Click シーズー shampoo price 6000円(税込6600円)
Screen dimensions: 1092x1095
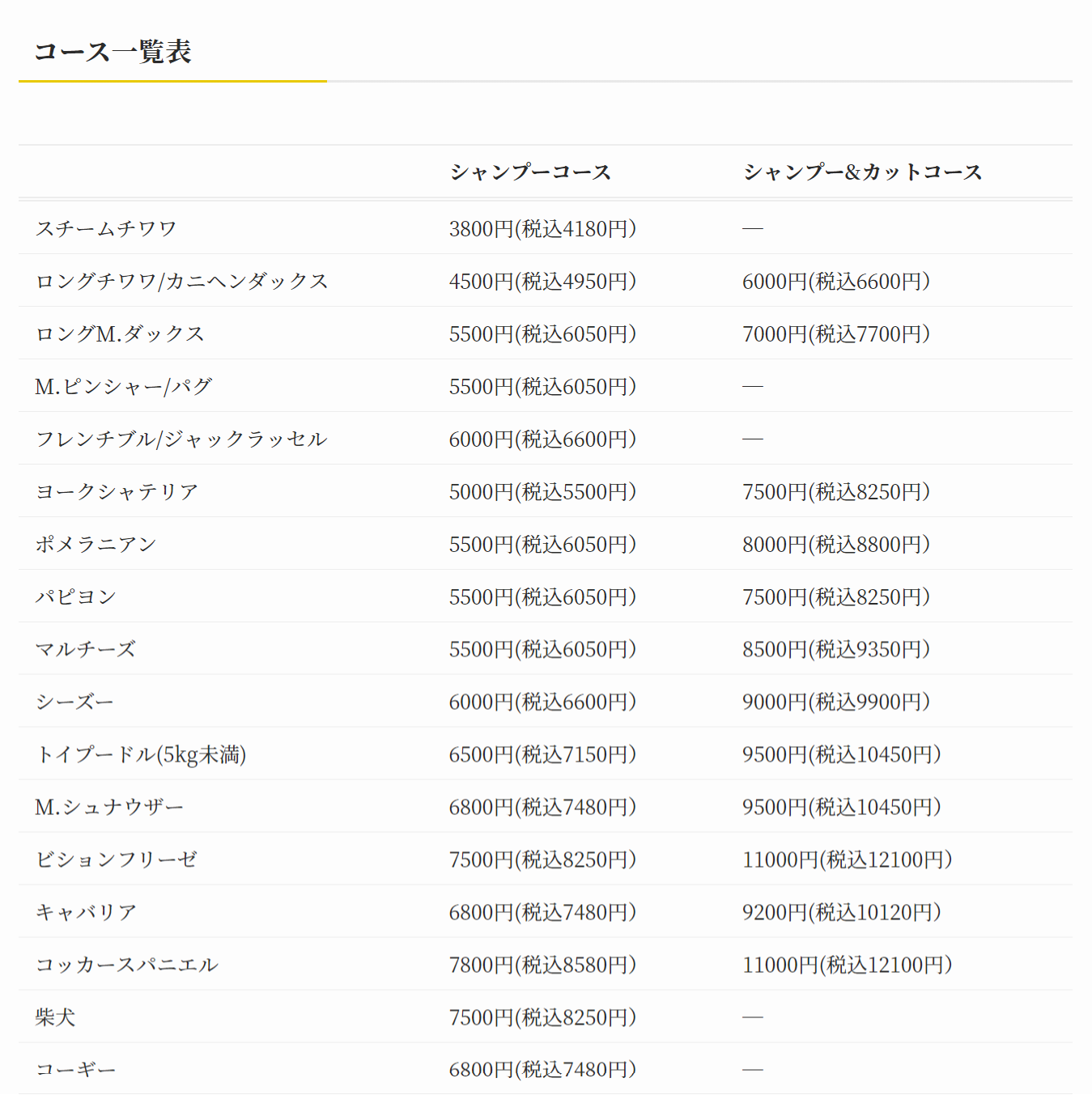543,702
